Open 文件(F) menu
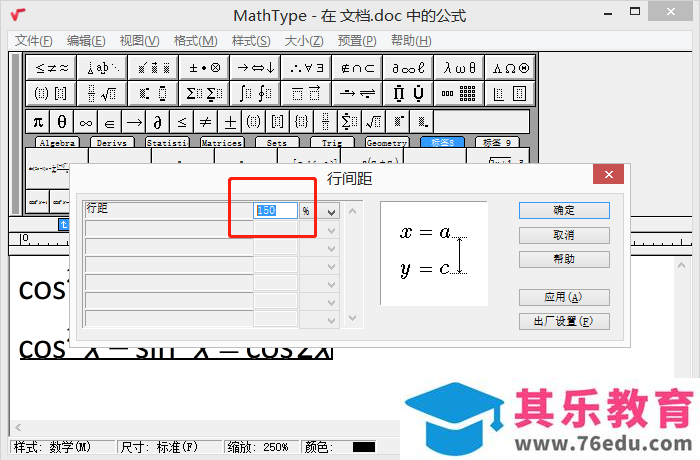Screen dimensions: 700x460 (33, 41)
